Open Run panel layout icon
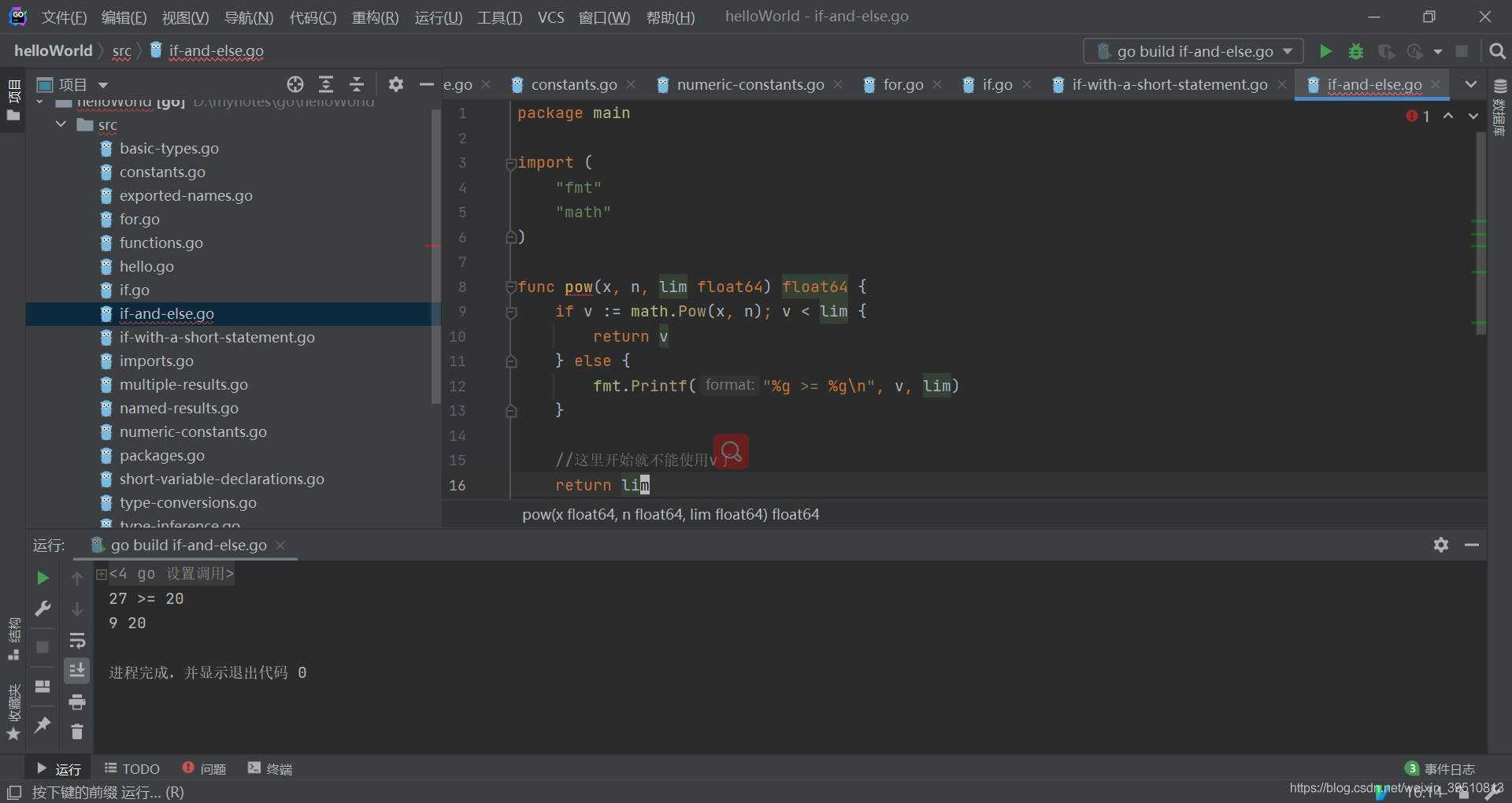Image resolution: width=1512 pixels, height=803 pixels. click(x=43, y=686)
